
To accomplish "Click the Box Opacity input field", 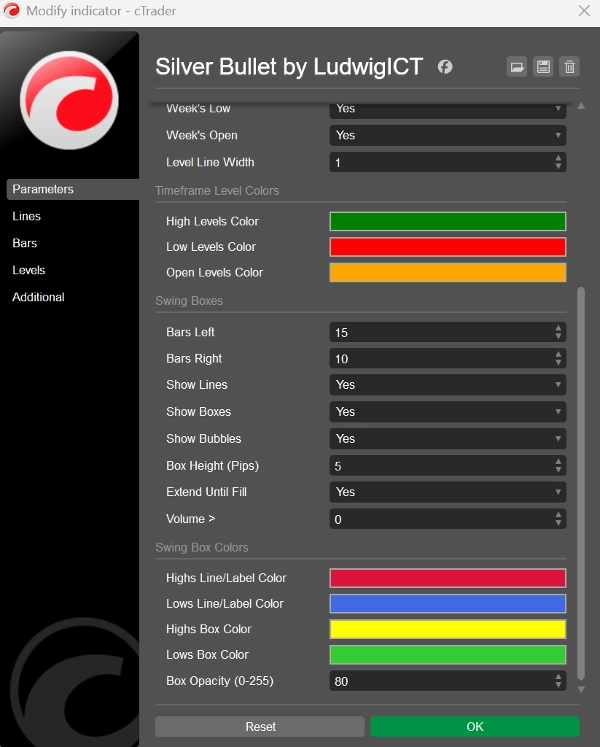I will pos(440,681).
